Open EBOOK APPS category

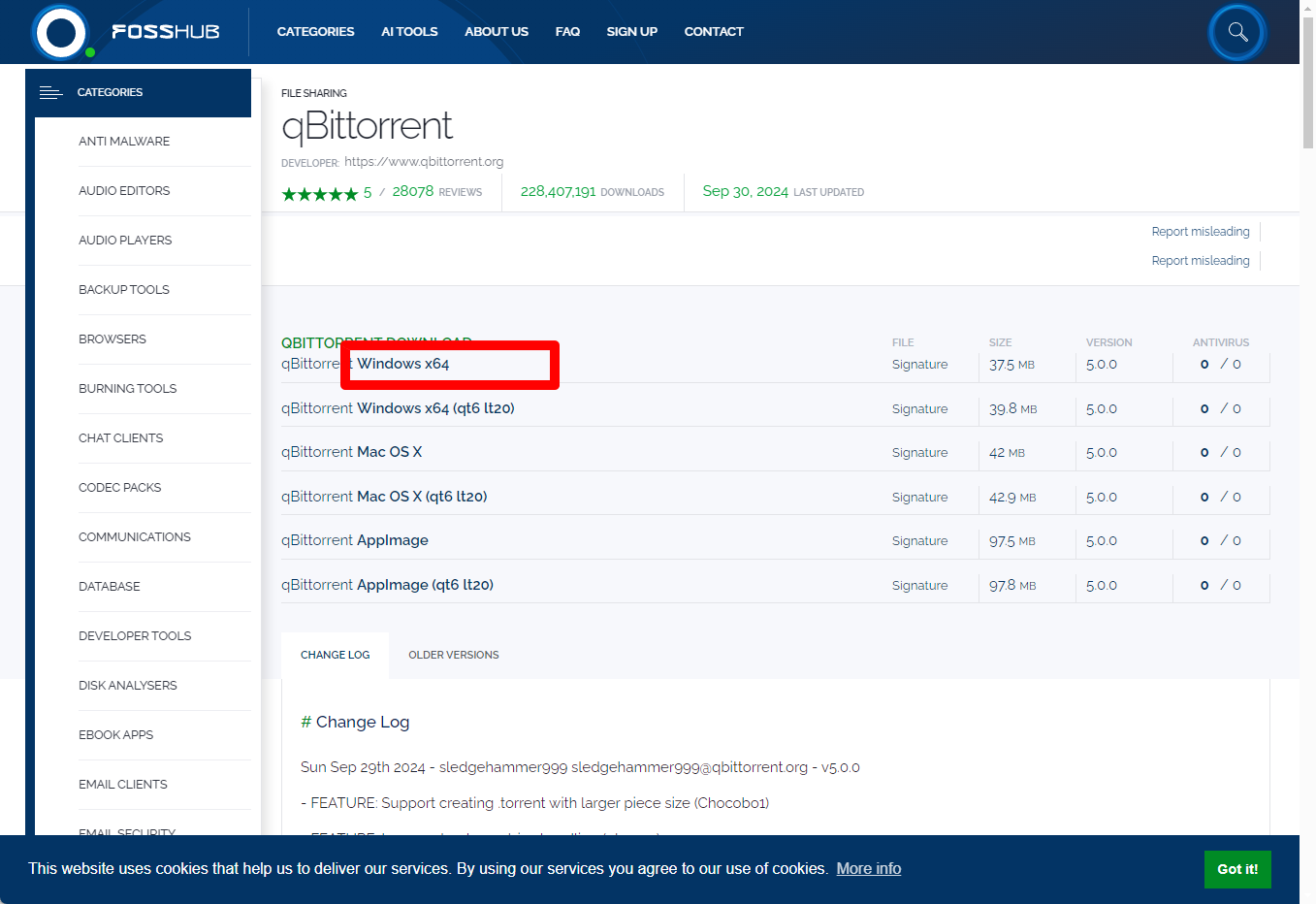coord(116,735)
